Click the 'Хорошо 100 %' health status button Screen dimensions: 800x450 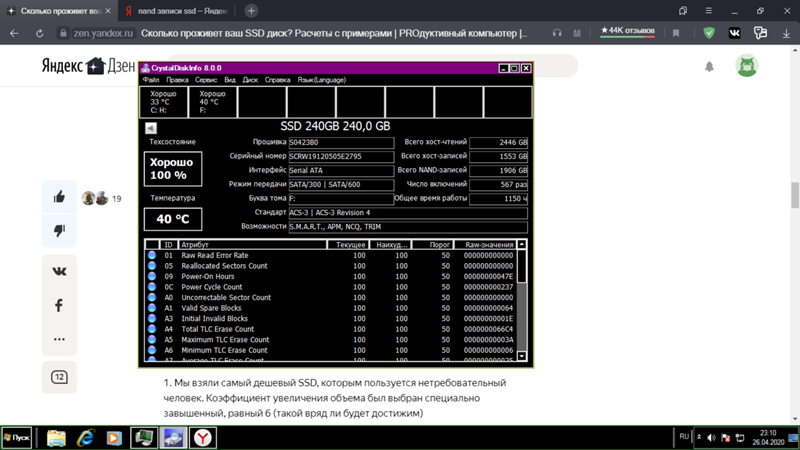click(x=172, y=168)
